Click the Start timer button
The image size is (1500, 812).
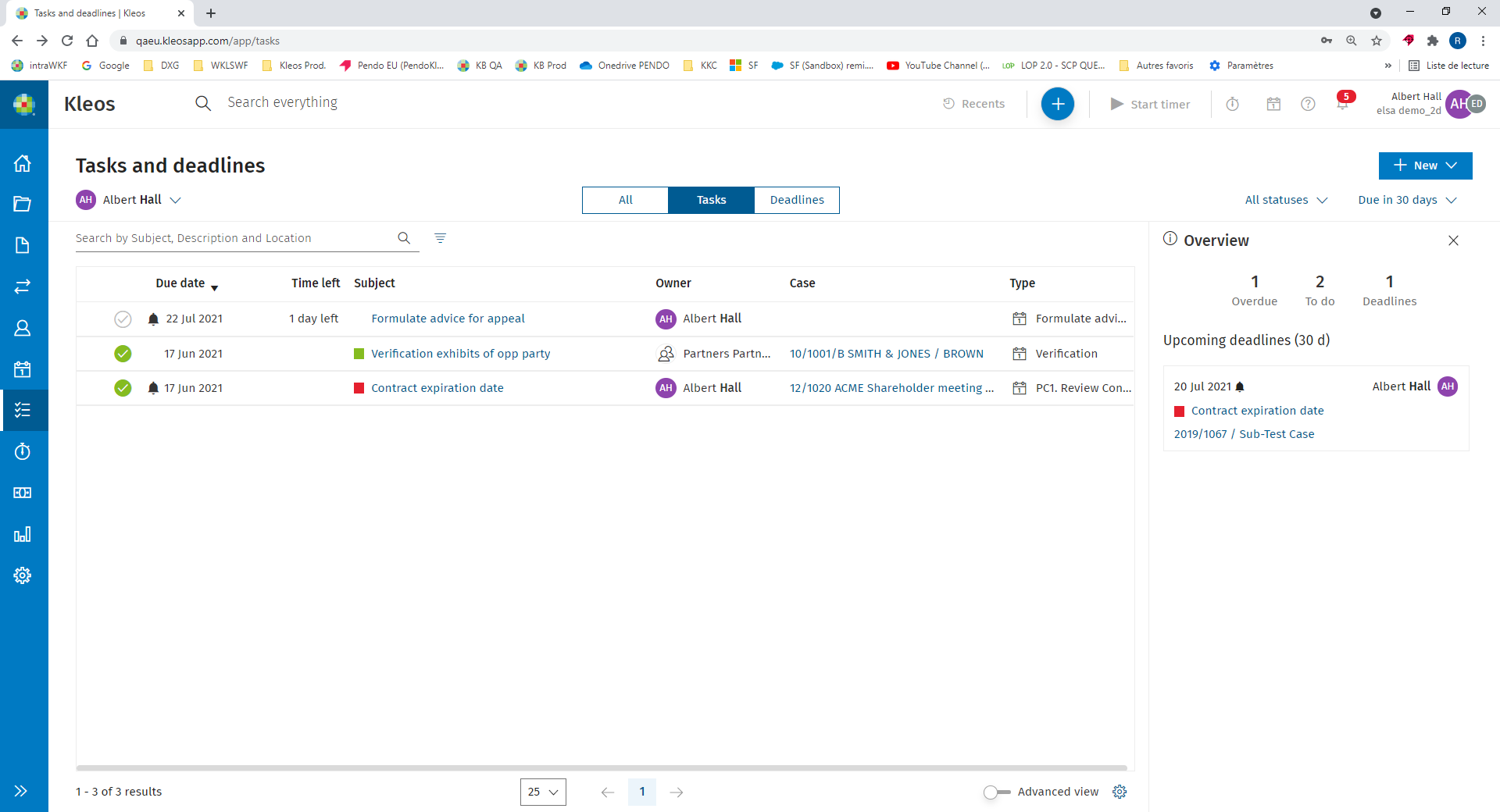click(1150, 104)
